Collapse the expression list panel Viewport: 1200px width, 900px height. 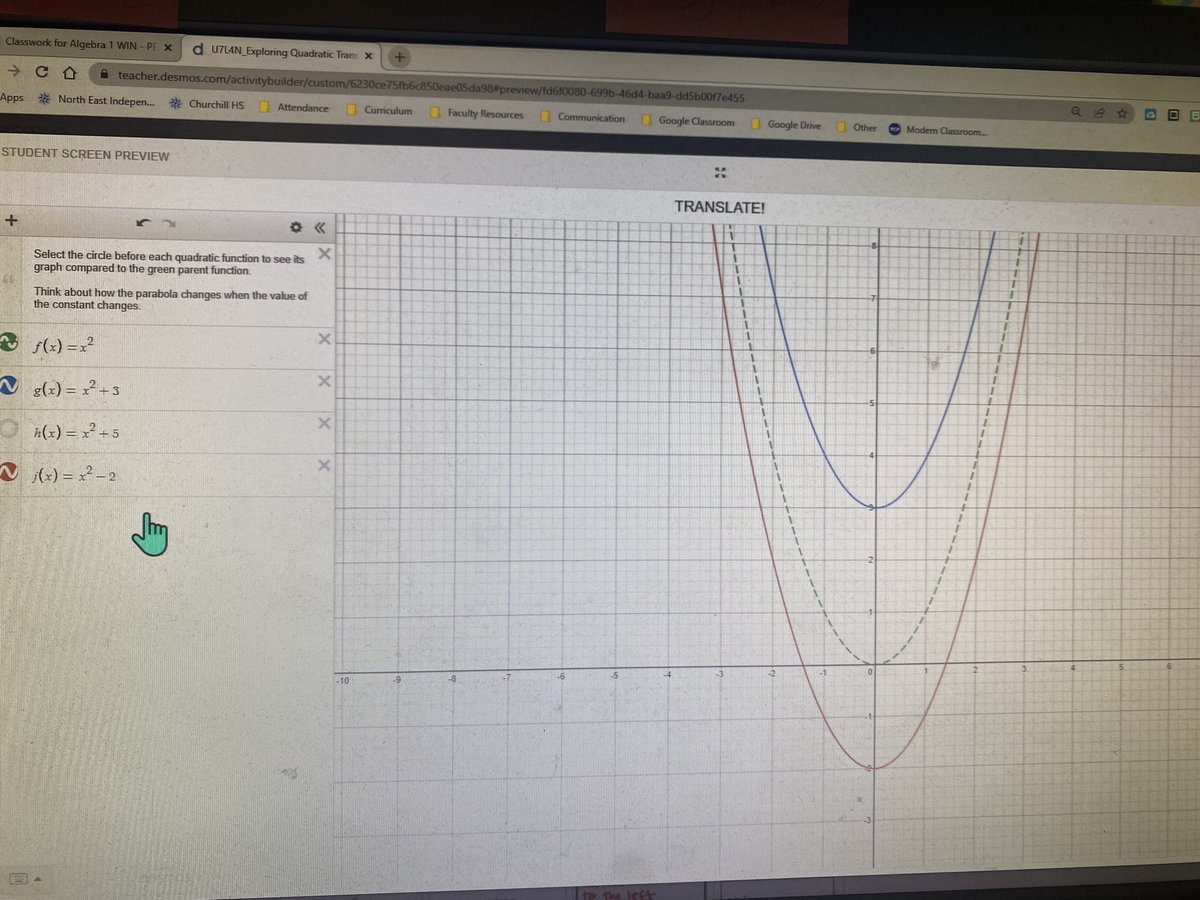pyautogui.click(x=319, y=228)
